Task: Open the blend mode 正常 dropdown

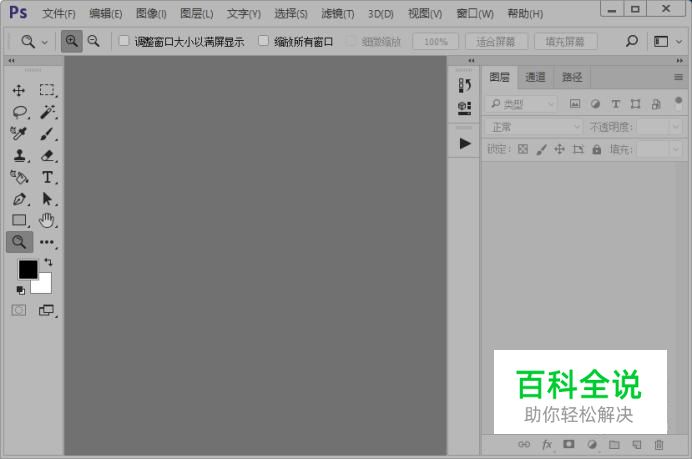Action: pos(534,127)
